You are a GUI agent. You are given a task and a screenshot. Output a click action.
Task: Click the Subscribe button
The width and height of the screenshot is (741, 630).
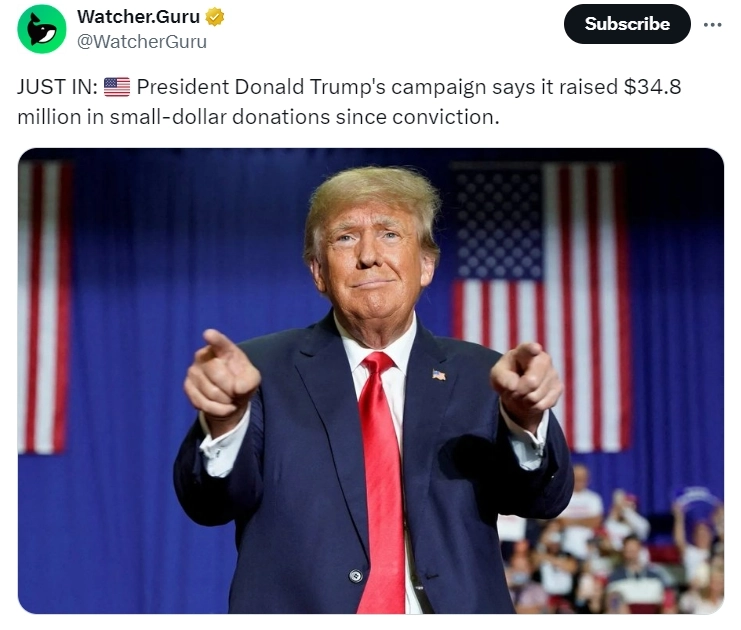(x=627, y=24)
